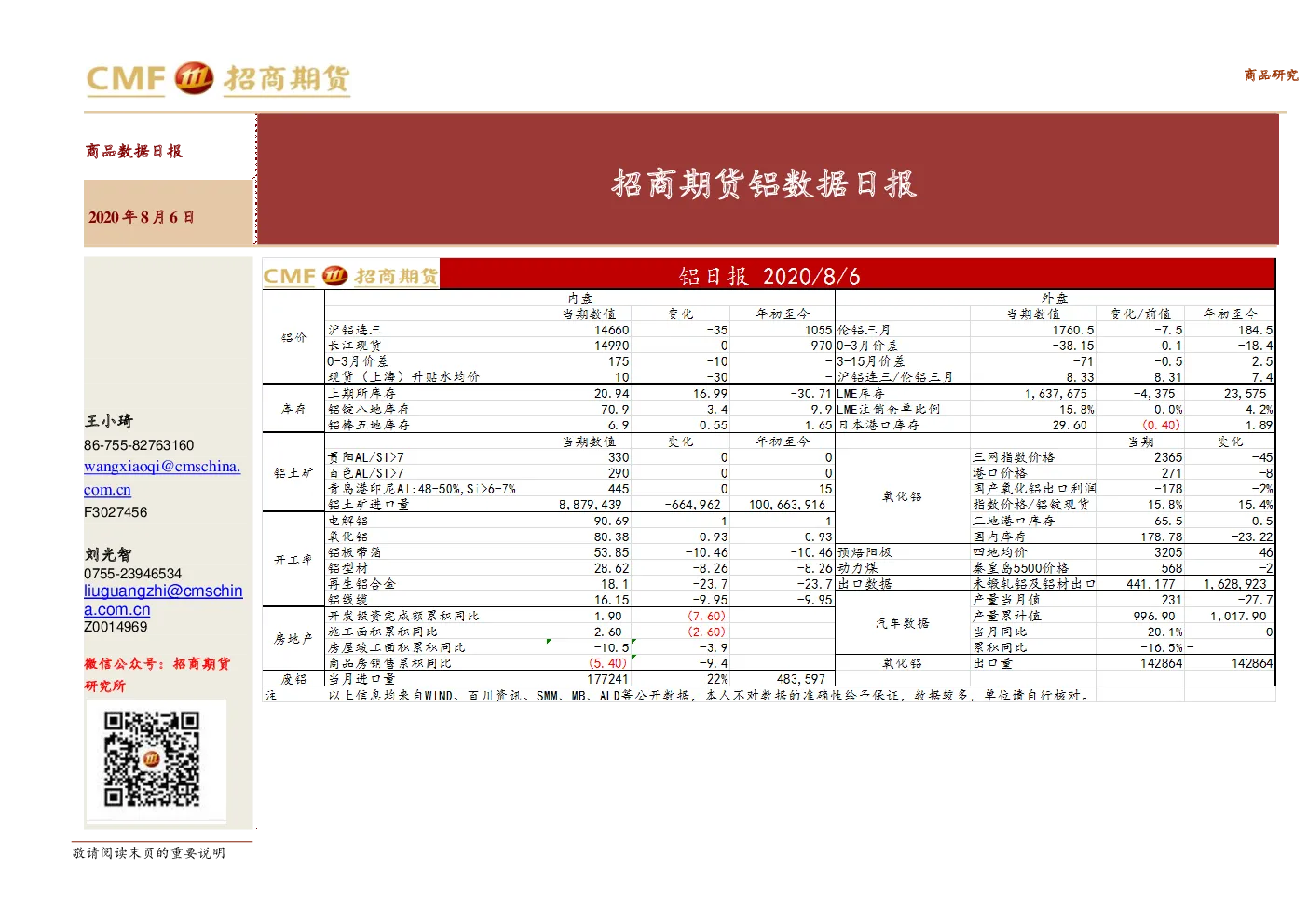
Task: Click the analyst name 刘光智
Action: click(108, 554)
